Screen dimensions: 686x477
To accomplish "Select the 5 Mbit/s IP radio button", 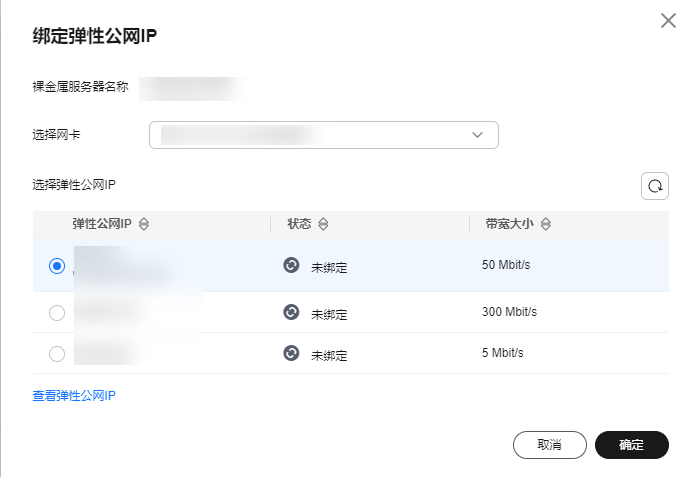I will coord(57,354).
